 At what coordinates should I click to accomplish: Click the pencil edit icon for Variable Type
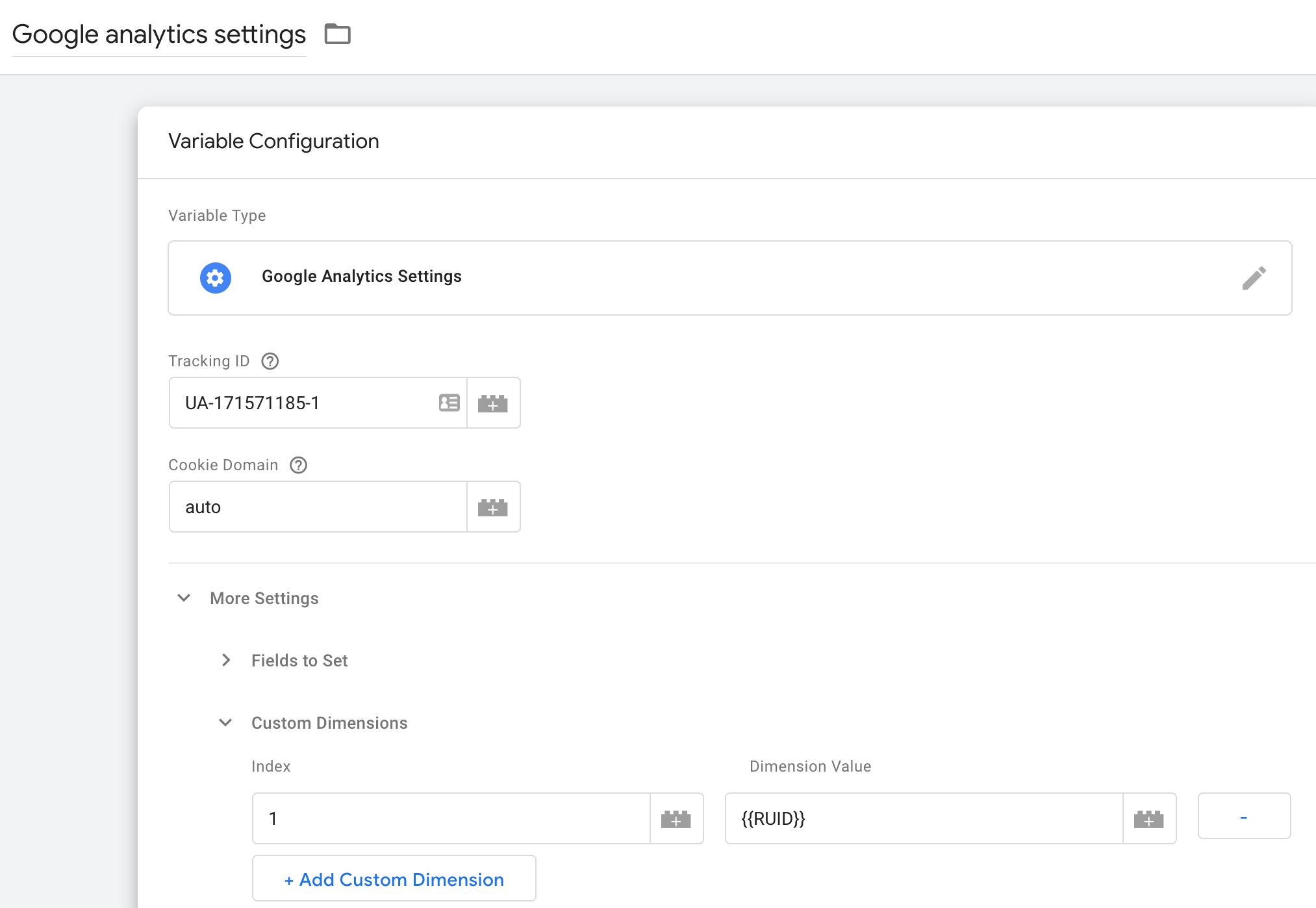pyautogui.click(x=1254, y=278)
